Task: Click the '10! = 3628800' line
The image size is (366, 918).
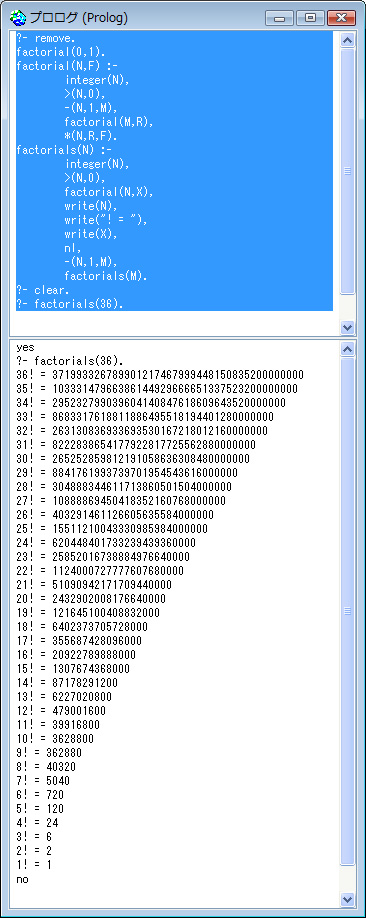Action: [x=56, y=739]
